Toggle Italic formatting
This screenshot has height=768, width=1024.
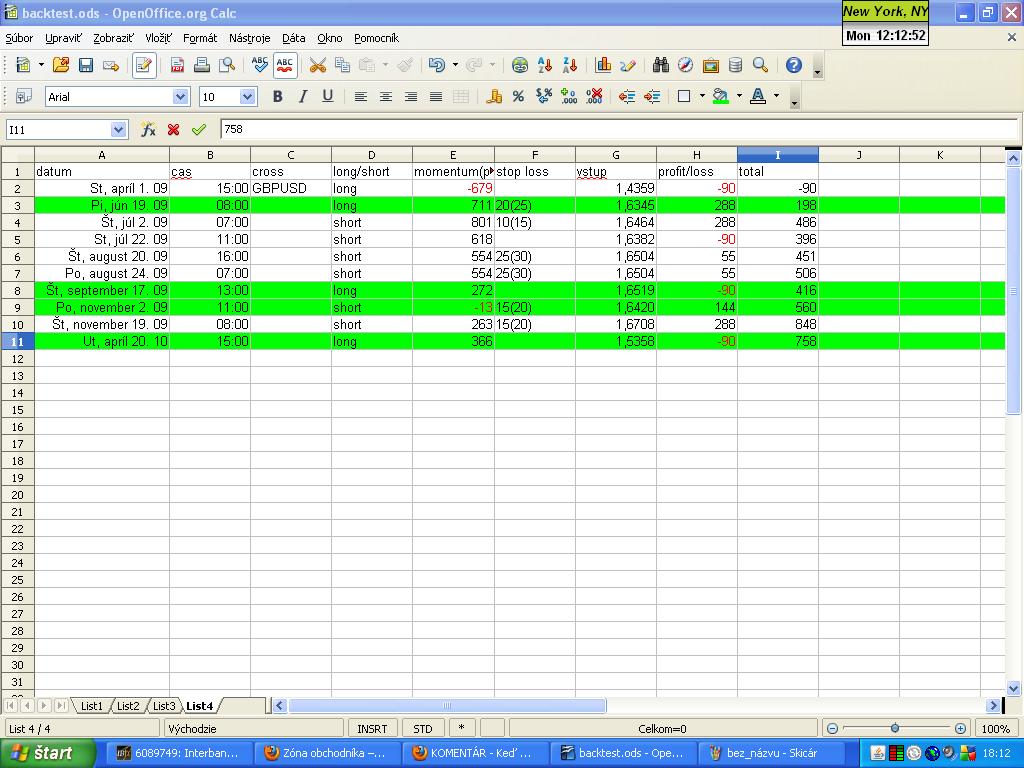point(302,96)
